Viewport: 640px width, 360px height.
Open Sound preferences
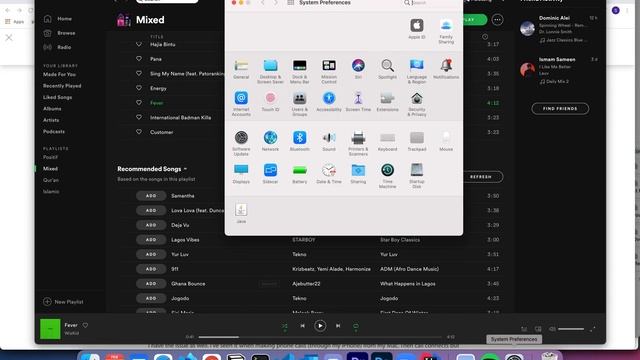click(x=329, y=141)
